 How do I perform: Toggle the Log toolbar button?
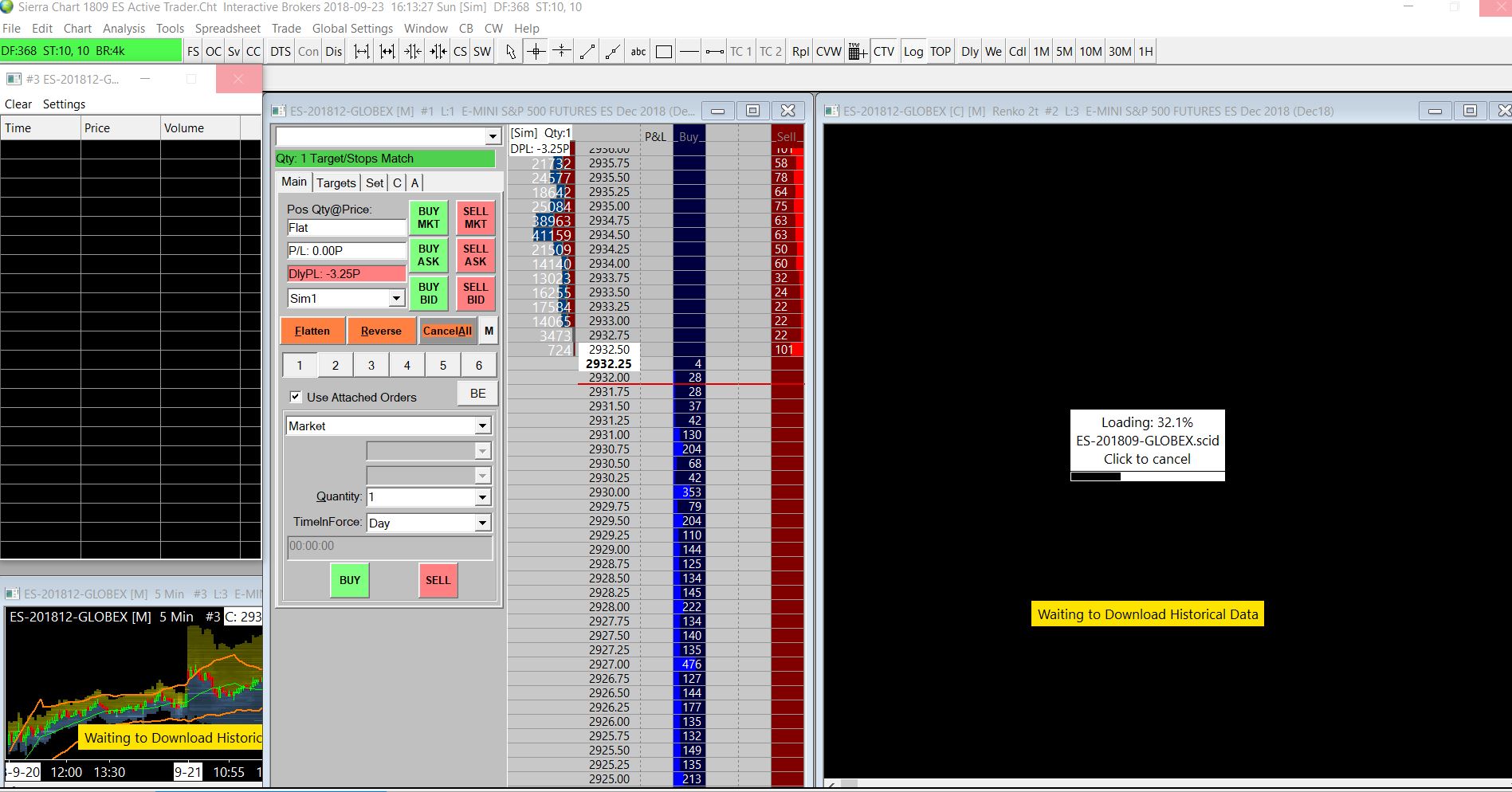pyautogui.click(x=913, y=52)
